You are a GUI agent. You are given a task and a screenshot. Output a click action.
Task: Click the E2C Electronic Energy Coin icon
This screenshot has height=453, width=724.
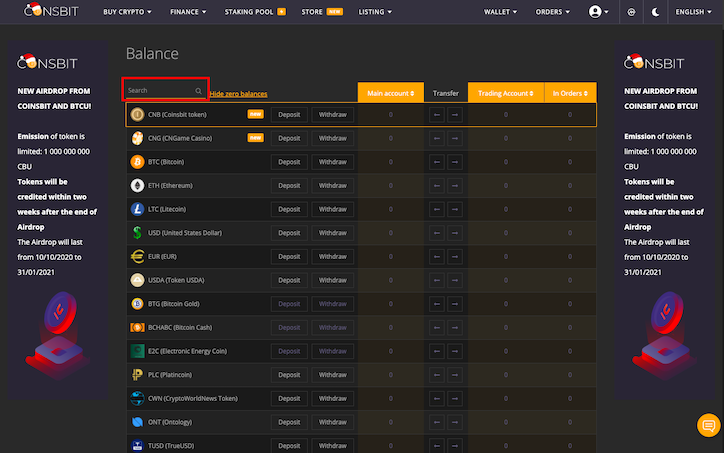pos(137,351)
